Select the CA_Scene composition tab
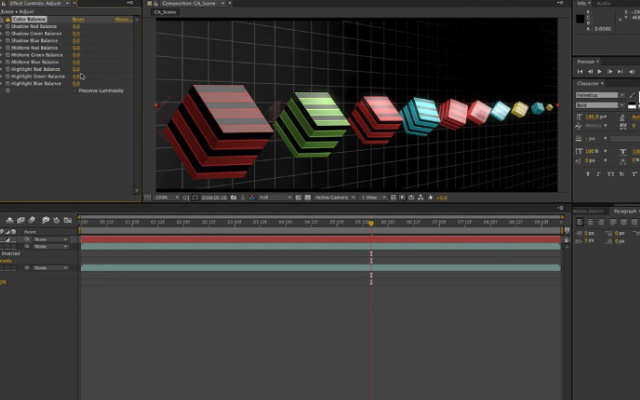The image size is (640, 400). point(165,12)
